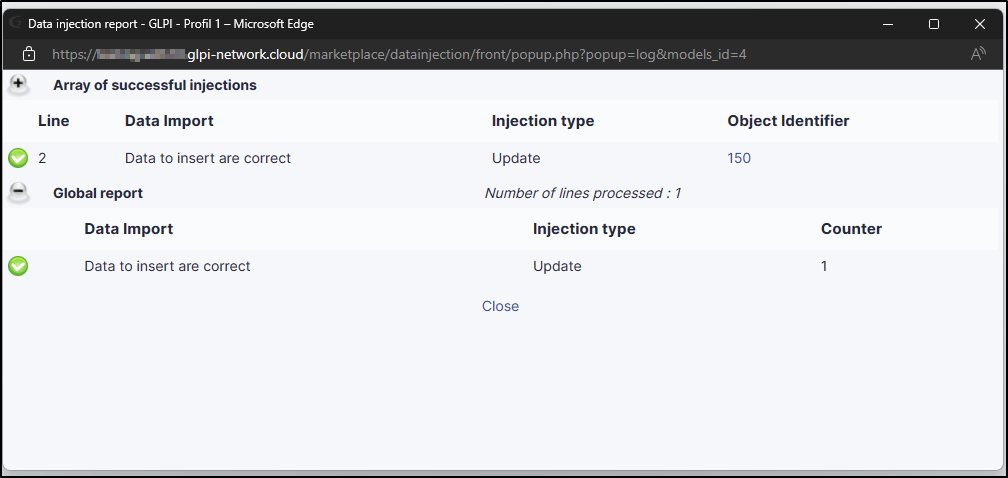Screen dimensions: 1008x478
Task: Click the 'Global report' heading text
Action: click(x=98, y=193)
